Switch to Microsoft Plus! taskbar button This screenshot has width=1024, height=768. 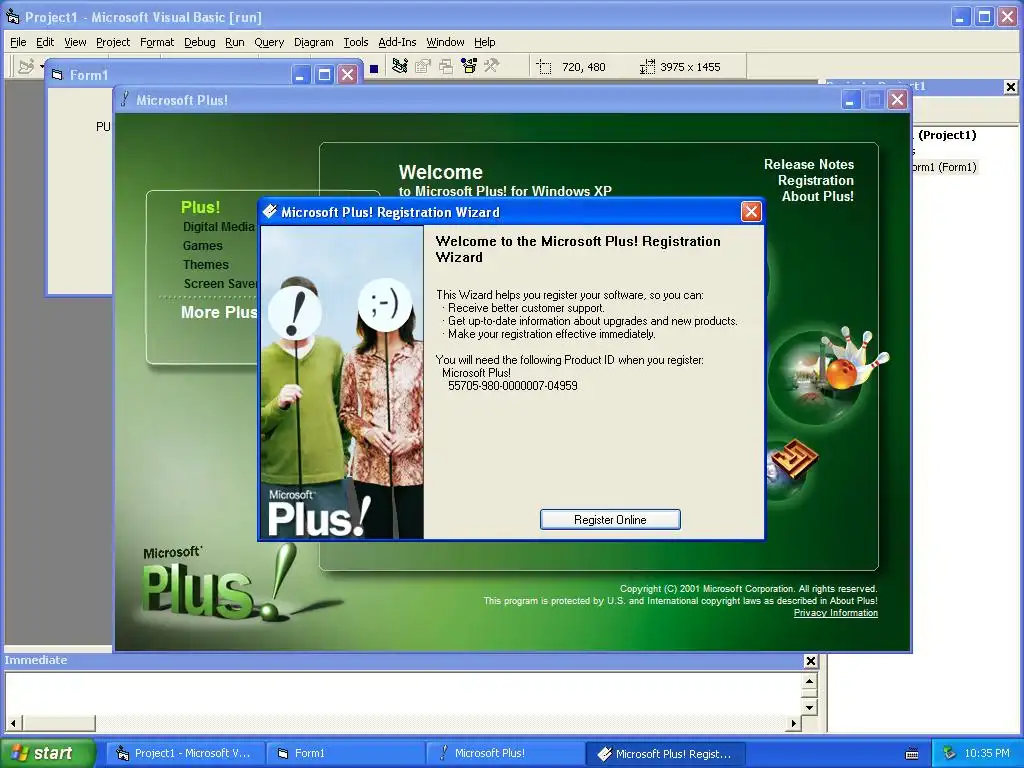click(x=505, y=753)
